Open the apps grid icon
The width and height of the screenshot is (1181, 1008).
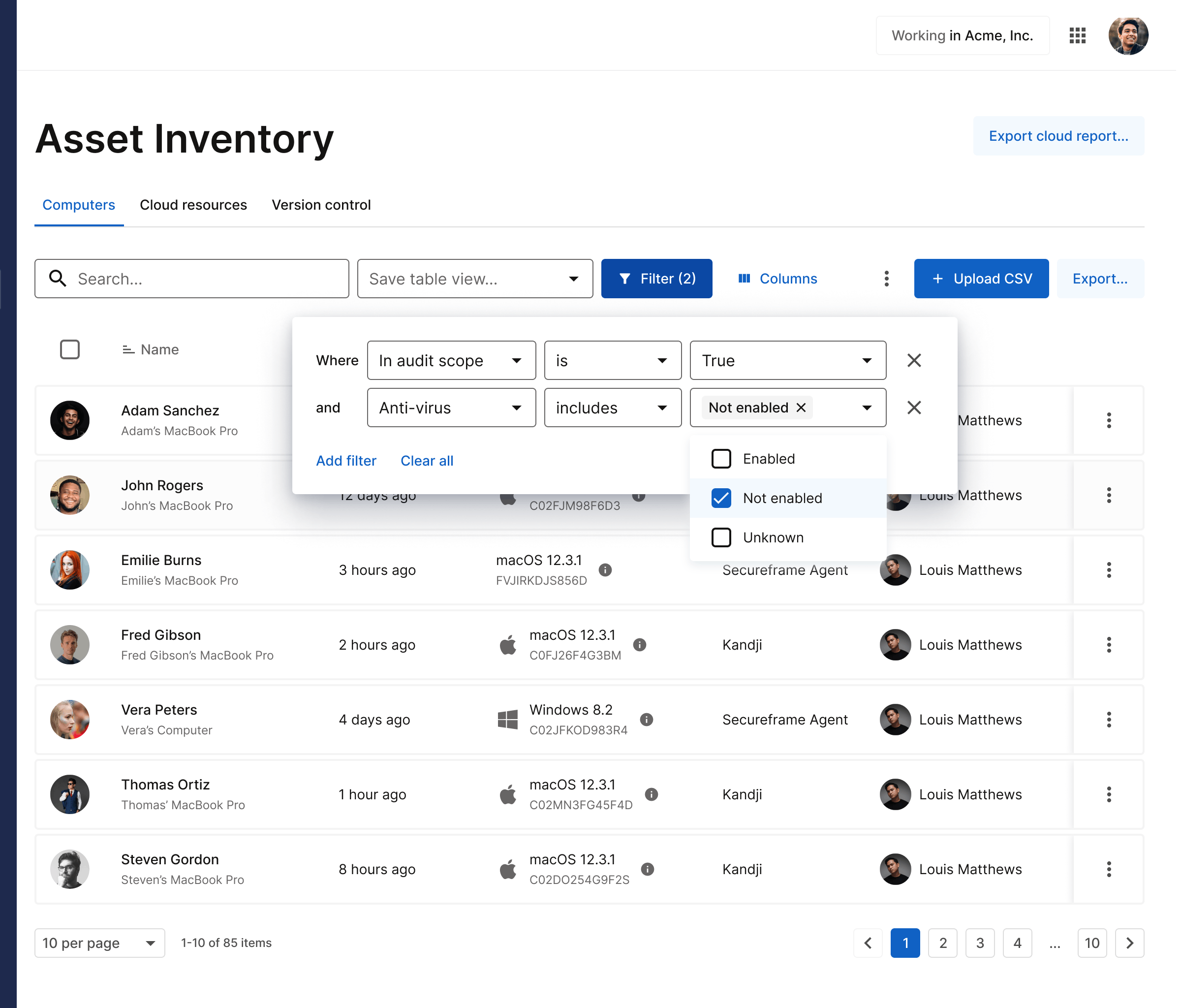(1077, 35)
